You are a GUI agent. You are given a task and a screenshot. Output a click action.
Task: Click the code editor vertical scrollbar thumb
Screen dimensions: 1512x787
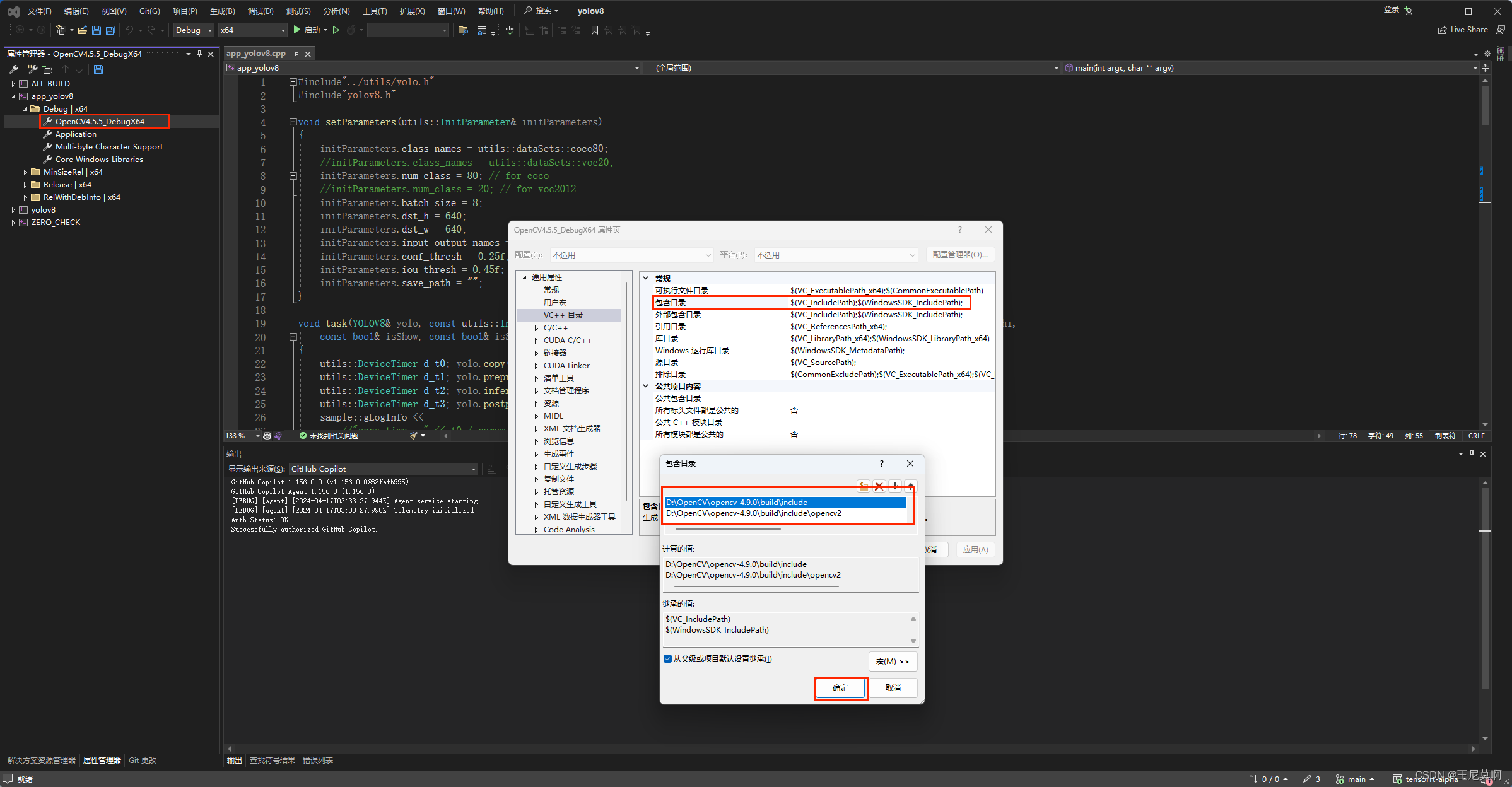click(1485, 104)
